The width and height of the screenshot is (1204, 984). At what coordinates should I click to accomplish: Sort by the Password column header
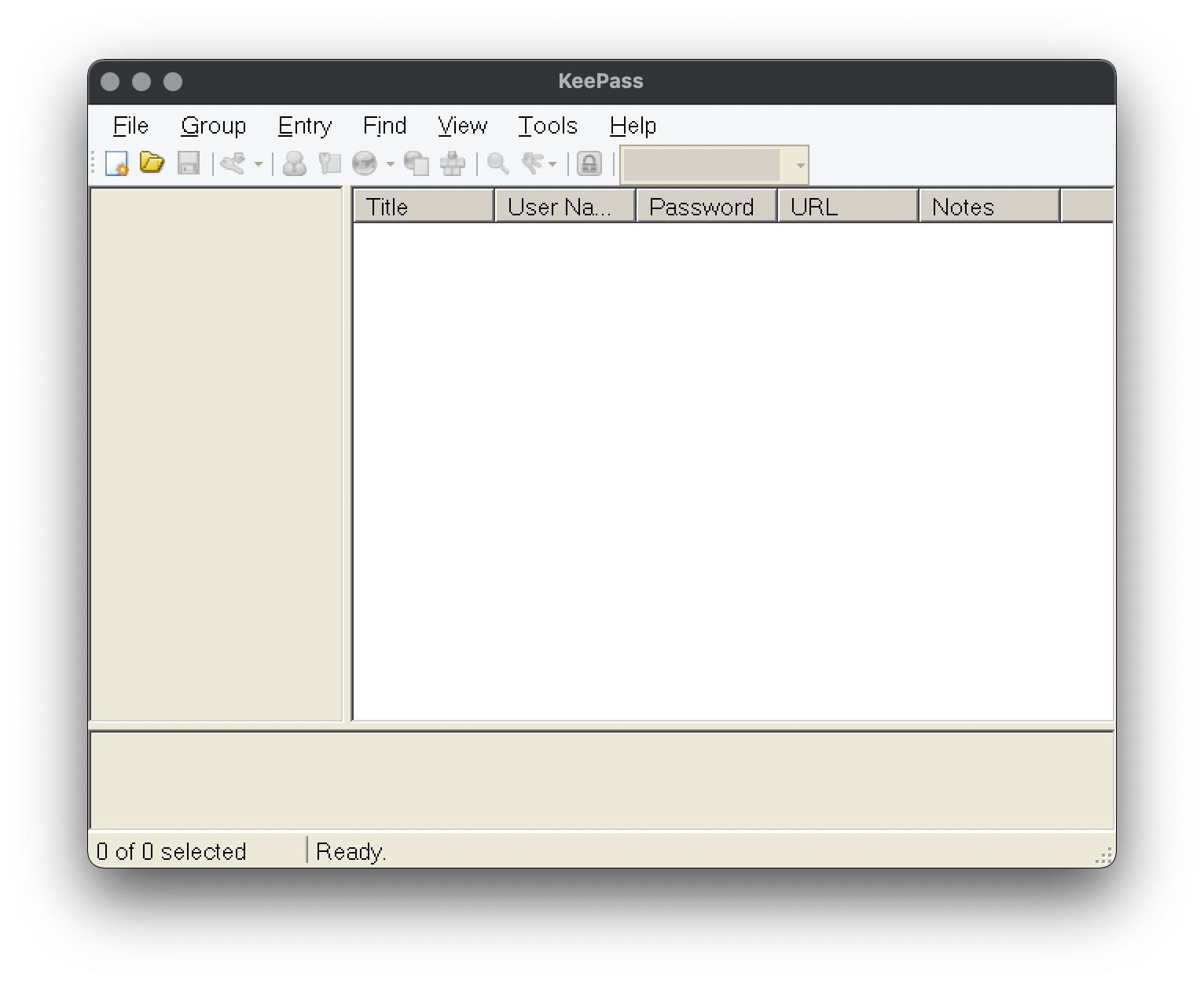[707, 207]
